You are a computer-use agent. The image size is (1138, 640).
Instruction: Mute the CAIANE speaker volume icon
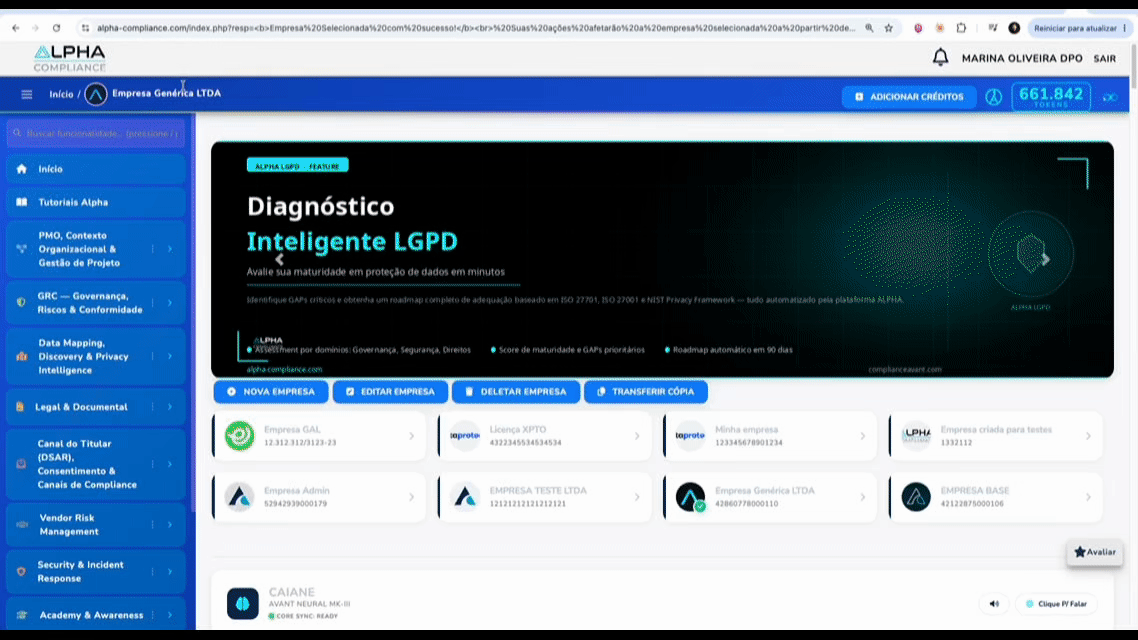click(x=994, y=604)
